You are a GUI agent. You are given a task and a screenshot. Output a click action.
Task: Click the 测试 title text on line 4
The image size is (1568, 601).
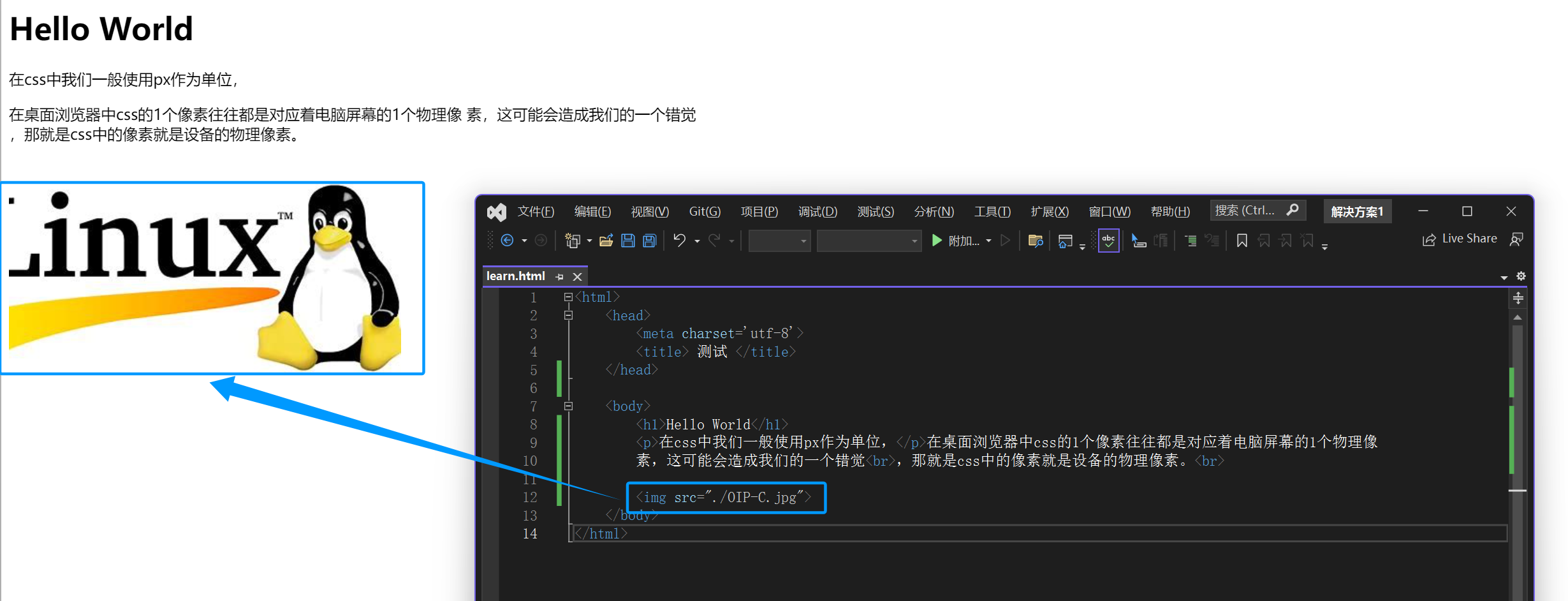click(712, 352)
